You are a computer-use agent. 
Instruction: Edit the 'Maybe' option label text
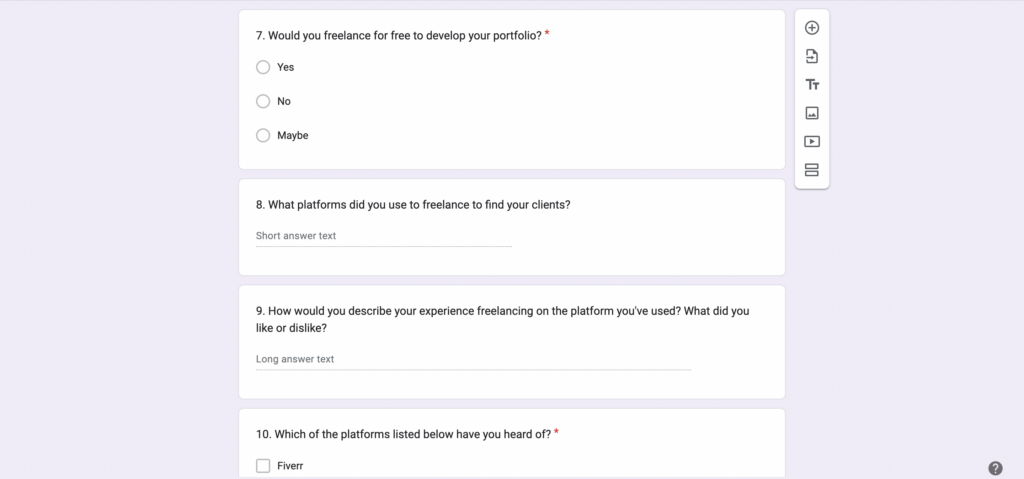pos(293,135)
